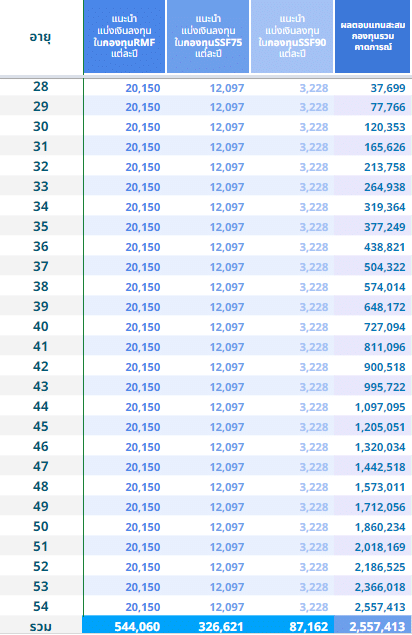Click accumulated return 504,322 cell

[384, 267]
